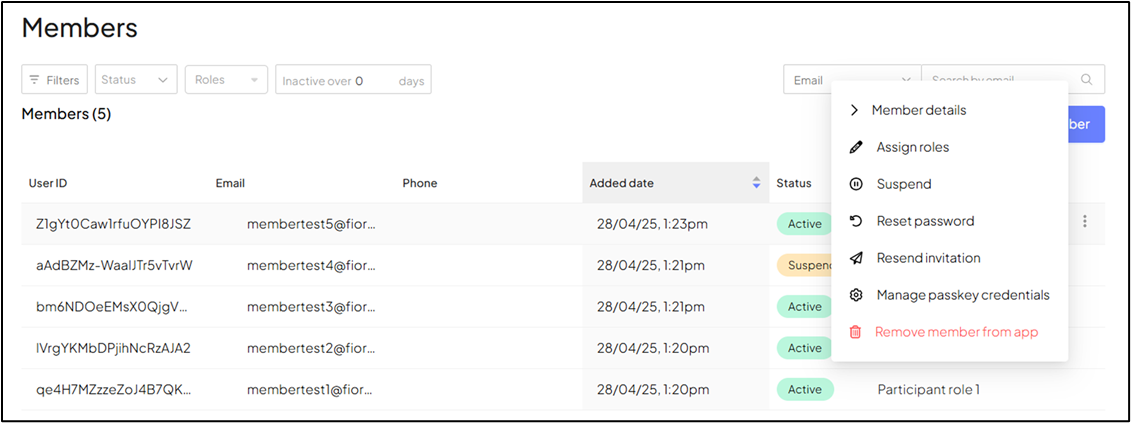The image size is (1131, 423).
Task: Select Remove member from app
Action: click(956, 332)
